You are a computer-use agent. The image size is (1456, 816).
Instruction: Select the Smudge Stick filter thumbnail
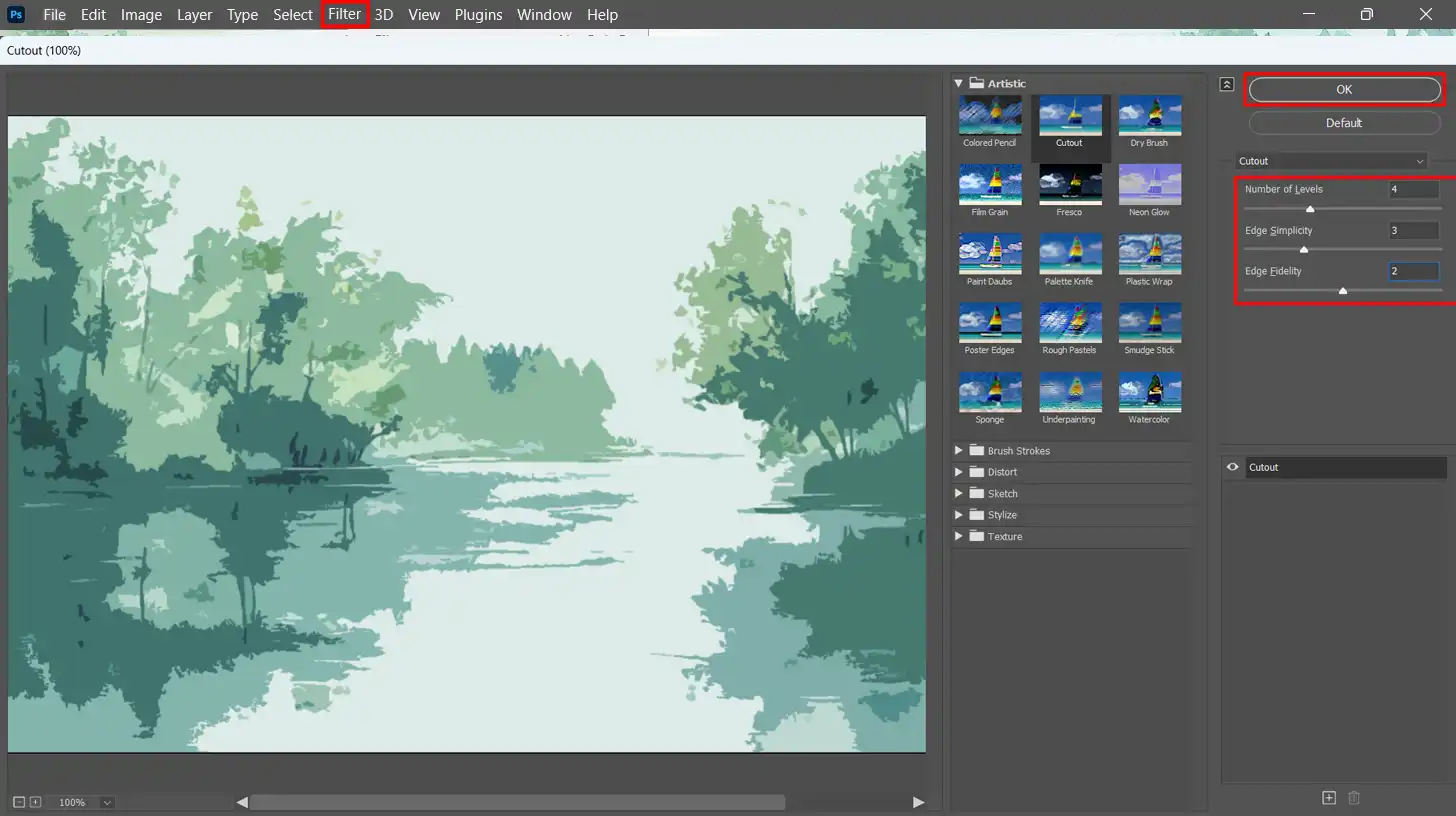pos(1149,322)
